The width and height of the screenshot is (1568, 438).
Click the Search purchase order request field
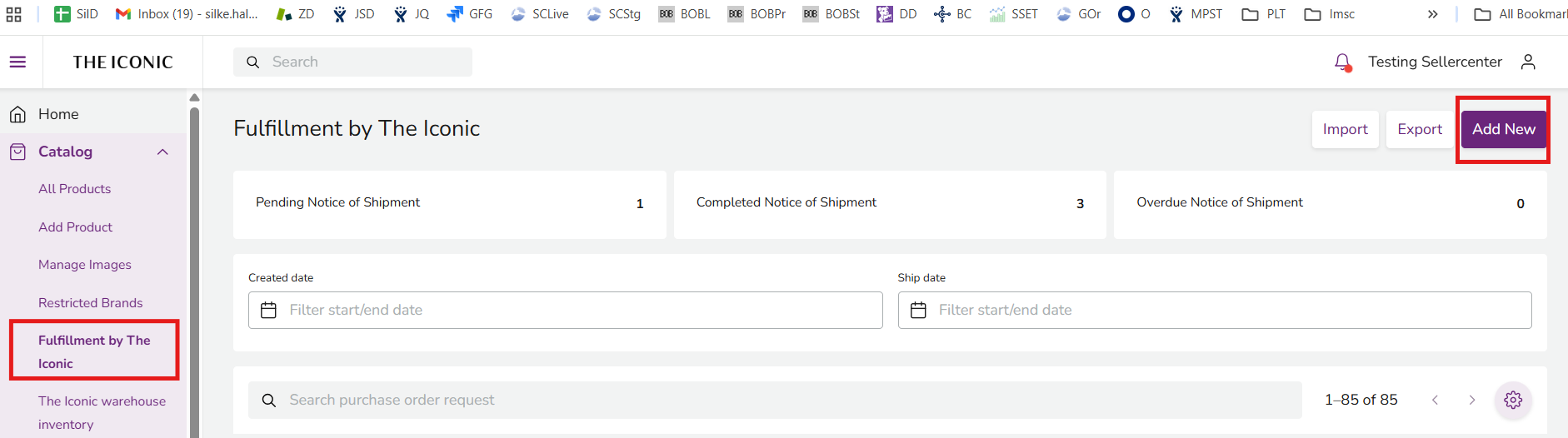coord(775,400)
